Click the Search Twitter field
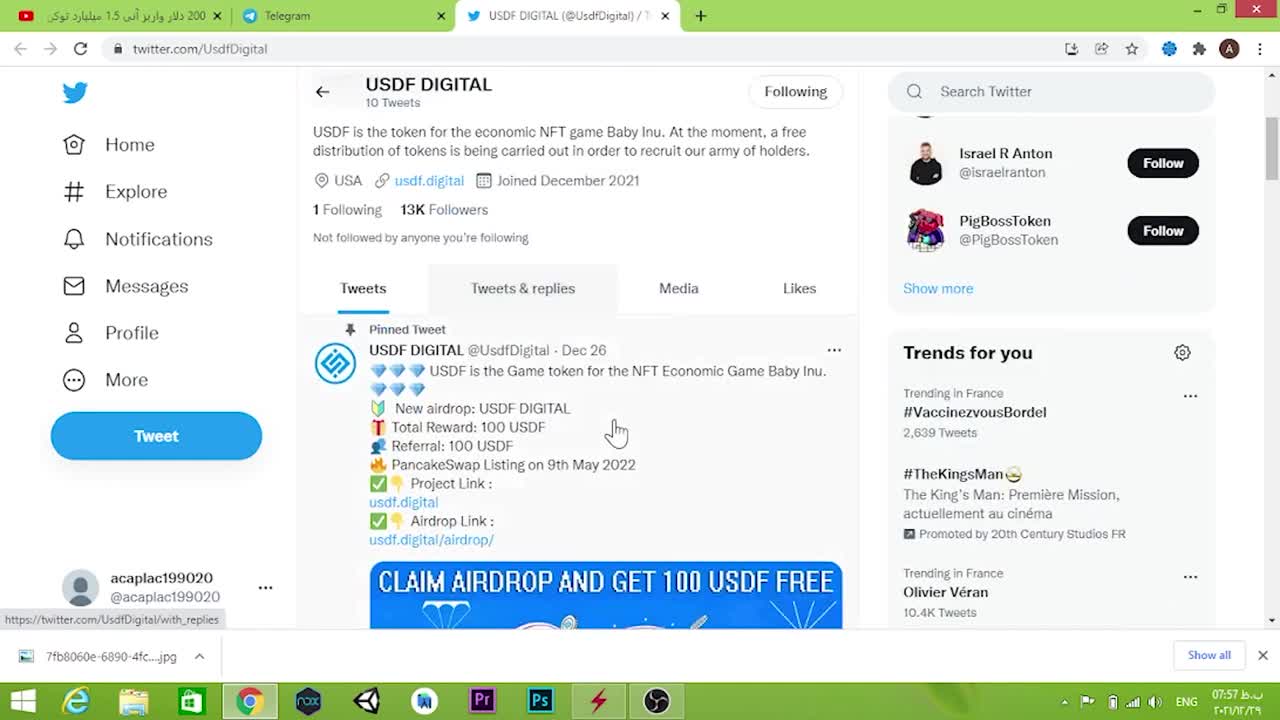 coord(1060,92)
